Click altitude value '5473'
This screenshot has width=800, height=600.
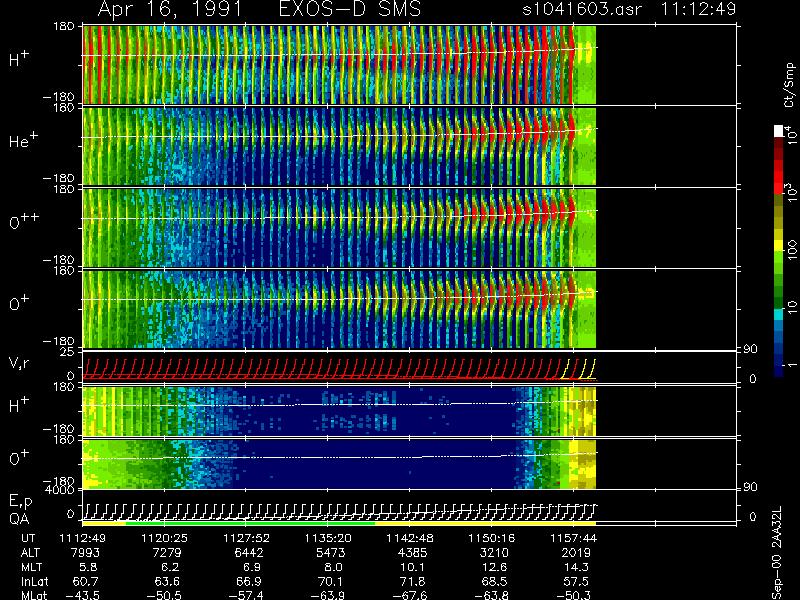(331, 553)
